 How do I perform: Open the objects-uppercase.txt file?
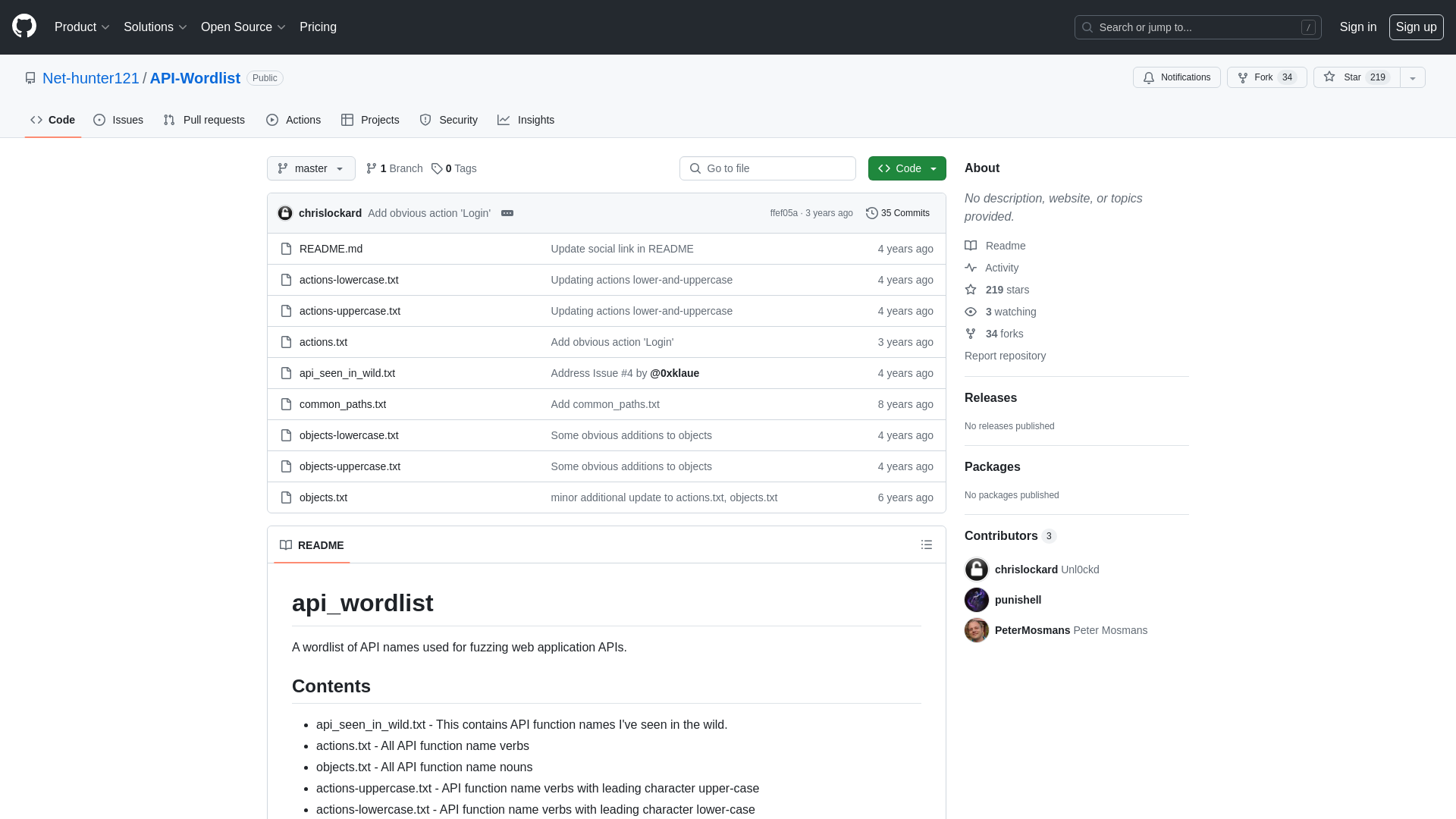[350, 466]
